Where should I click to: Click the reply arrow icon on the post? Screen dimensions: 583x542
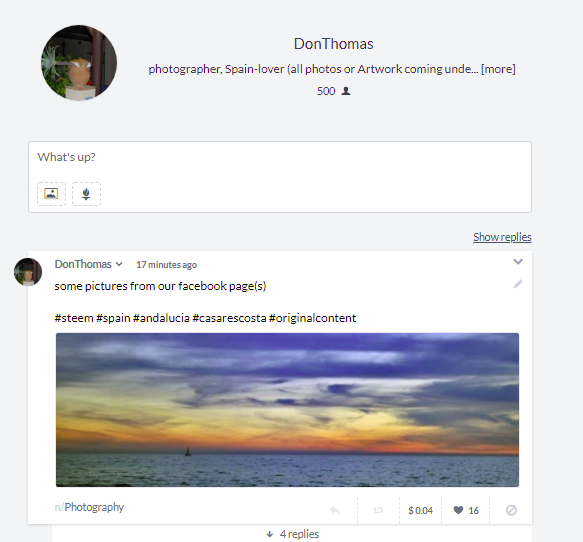tap(335, 510)
